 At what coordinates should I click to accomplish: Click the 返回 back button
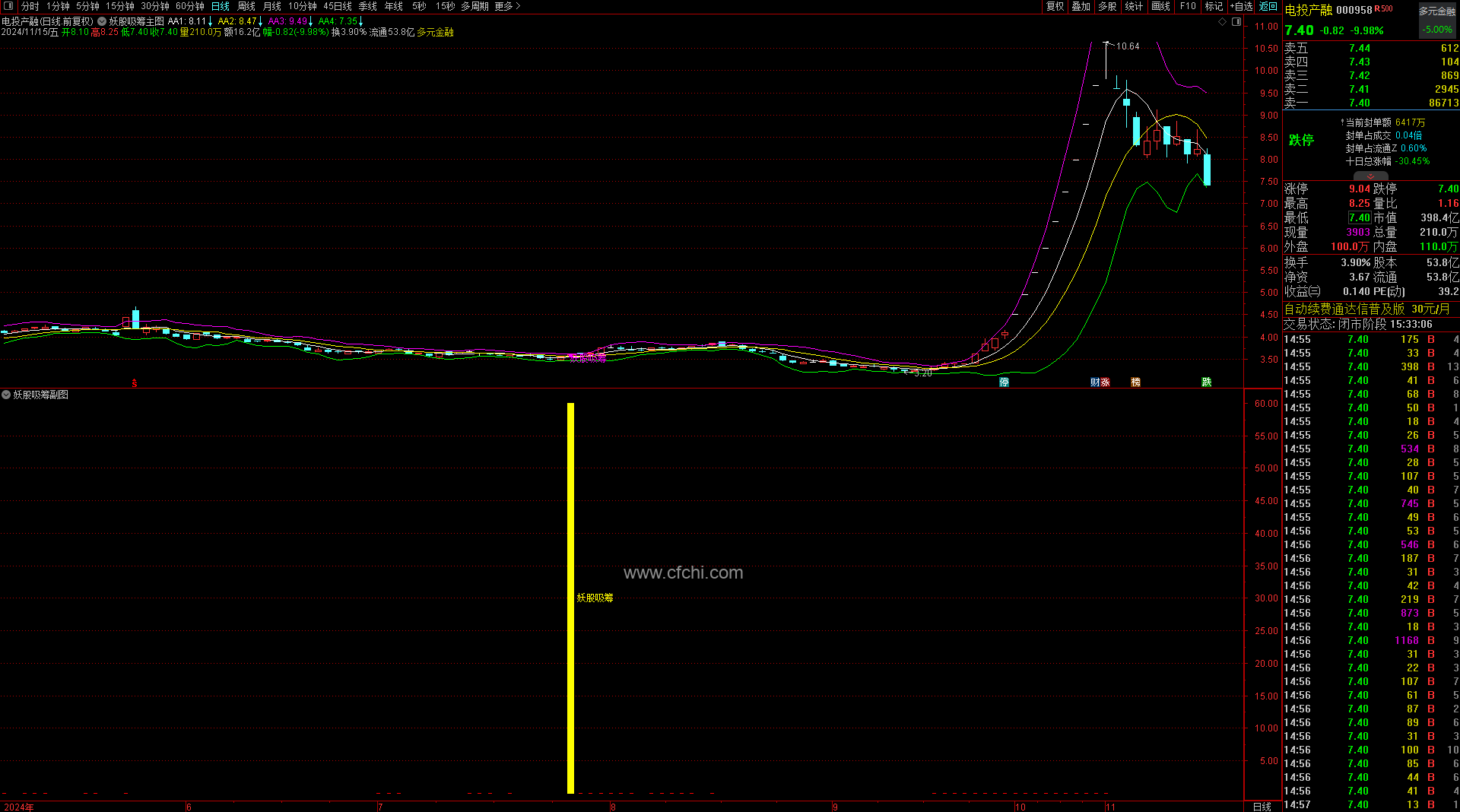coord(1268,6)
